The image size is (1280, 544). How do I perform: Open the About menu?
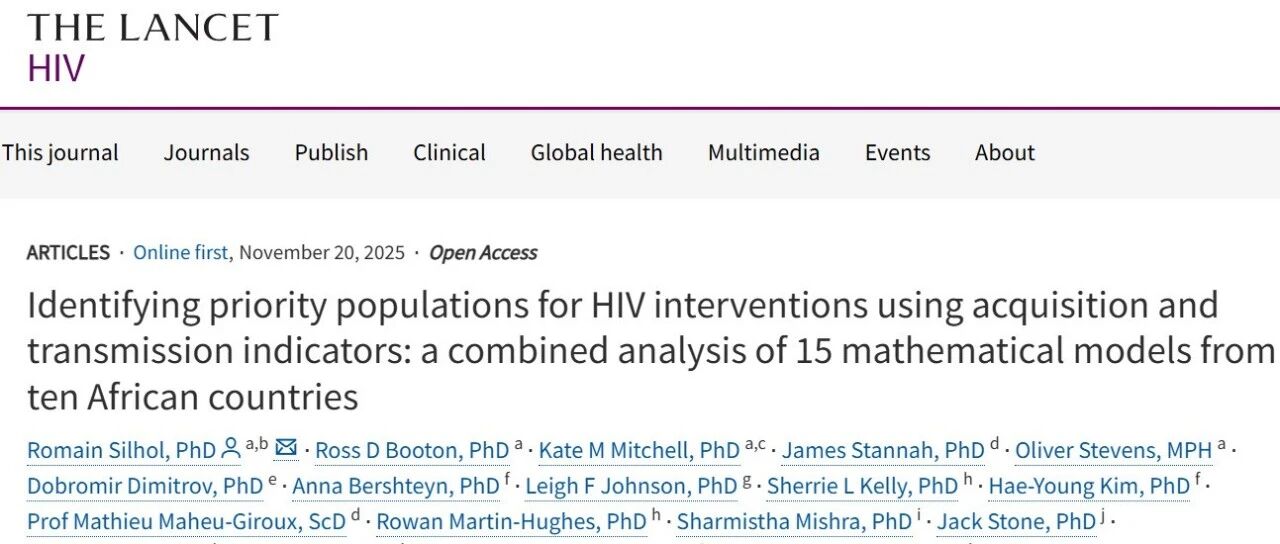click(x=1004, y=153)
